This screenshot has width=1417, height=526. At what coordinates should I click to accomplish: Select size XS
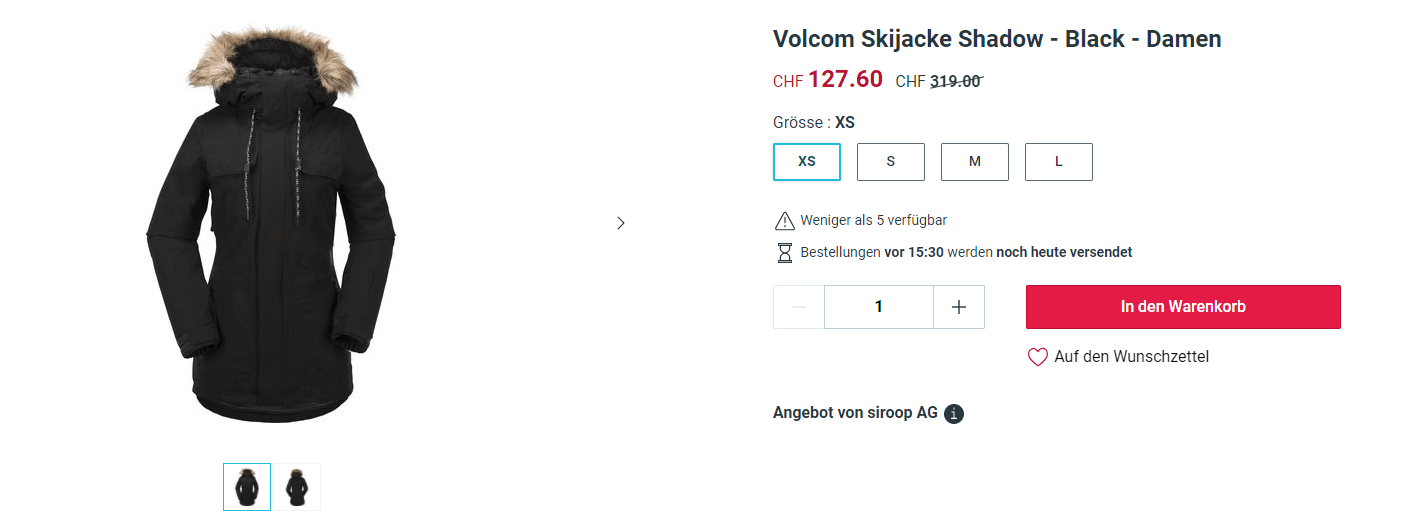(807, 162)
